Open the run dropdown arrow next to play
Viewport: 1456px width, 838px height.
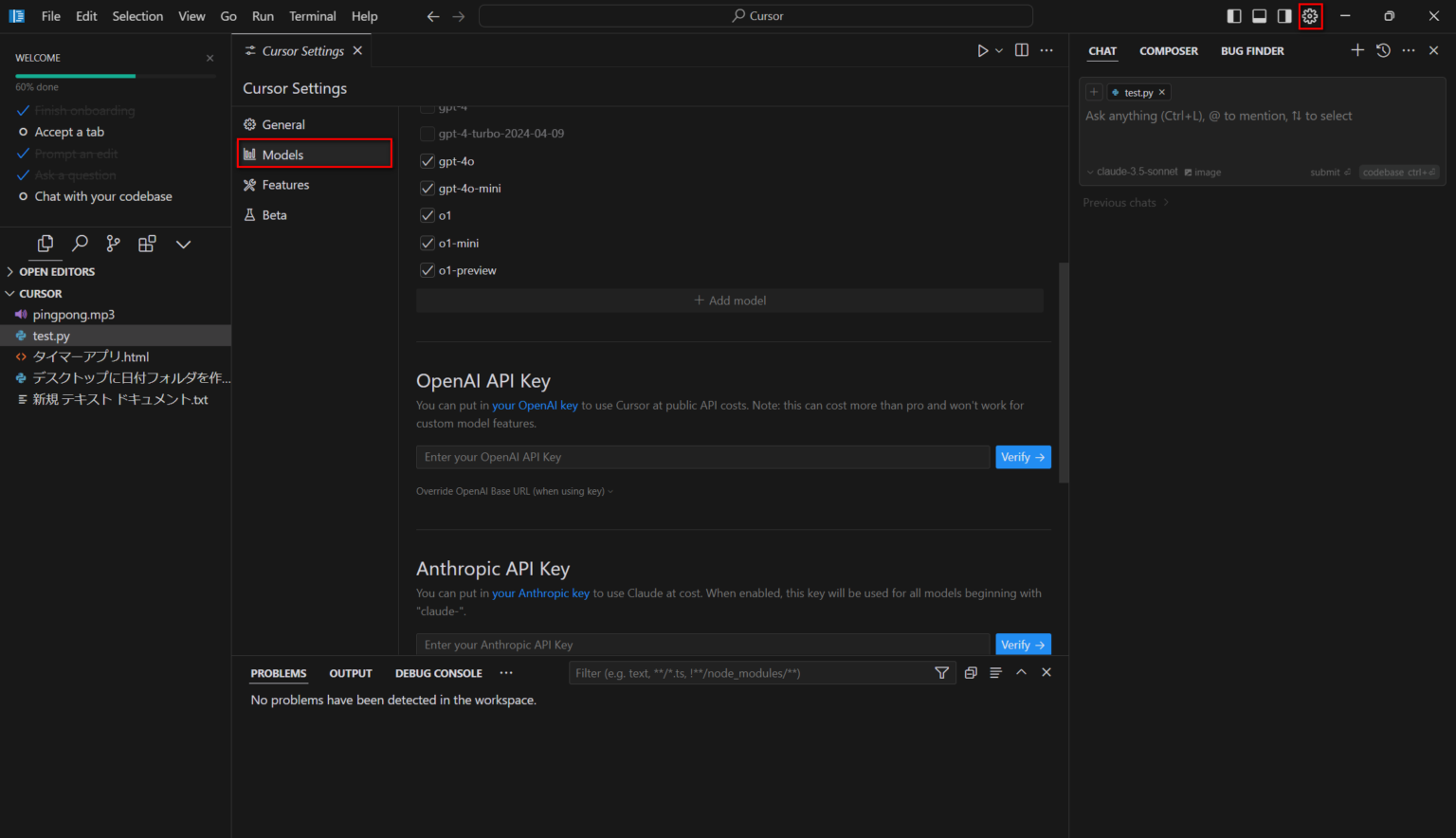[999, 51]
